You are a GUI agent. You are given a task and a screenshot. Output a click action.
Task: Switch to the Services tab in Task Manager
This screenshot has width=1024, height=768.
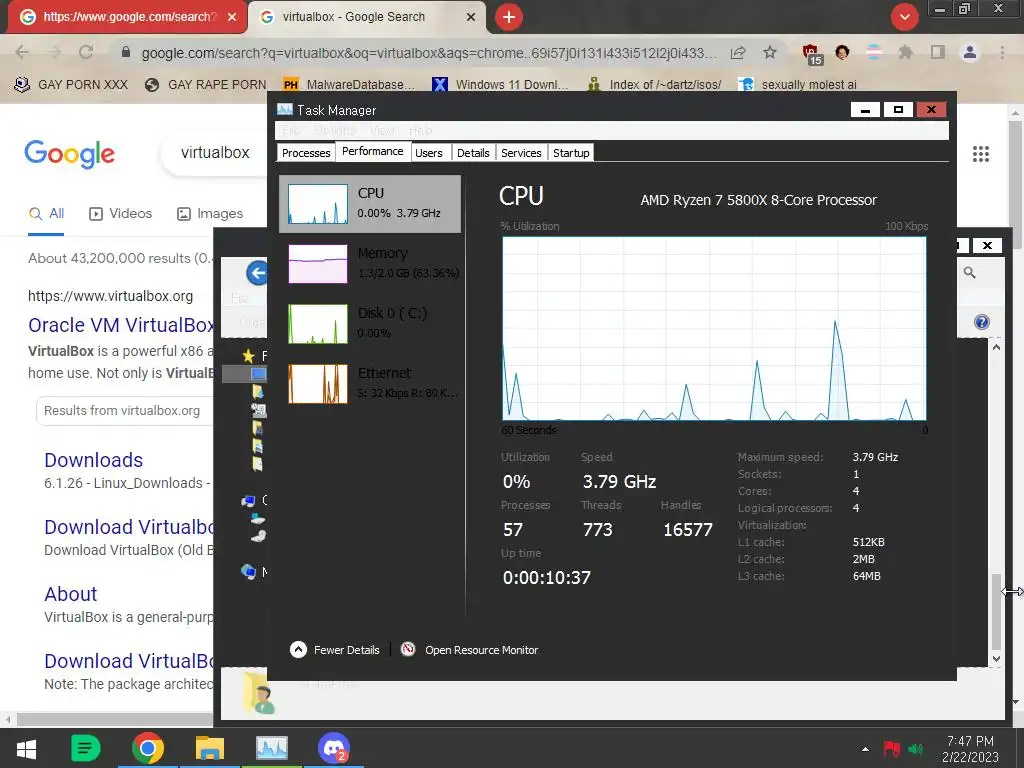coord(521,153)
